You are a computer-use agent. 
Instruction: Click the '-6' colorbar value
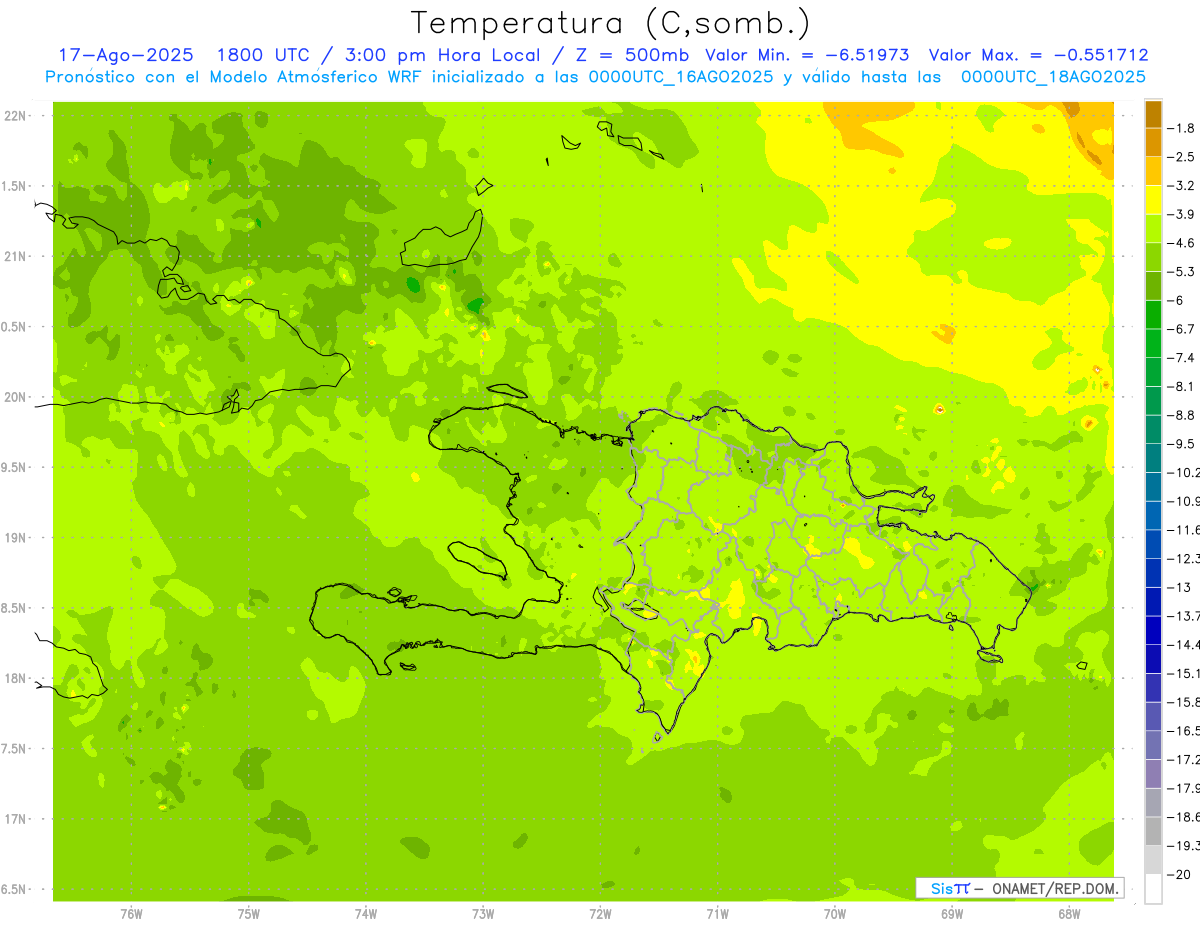click(1177, 300)
